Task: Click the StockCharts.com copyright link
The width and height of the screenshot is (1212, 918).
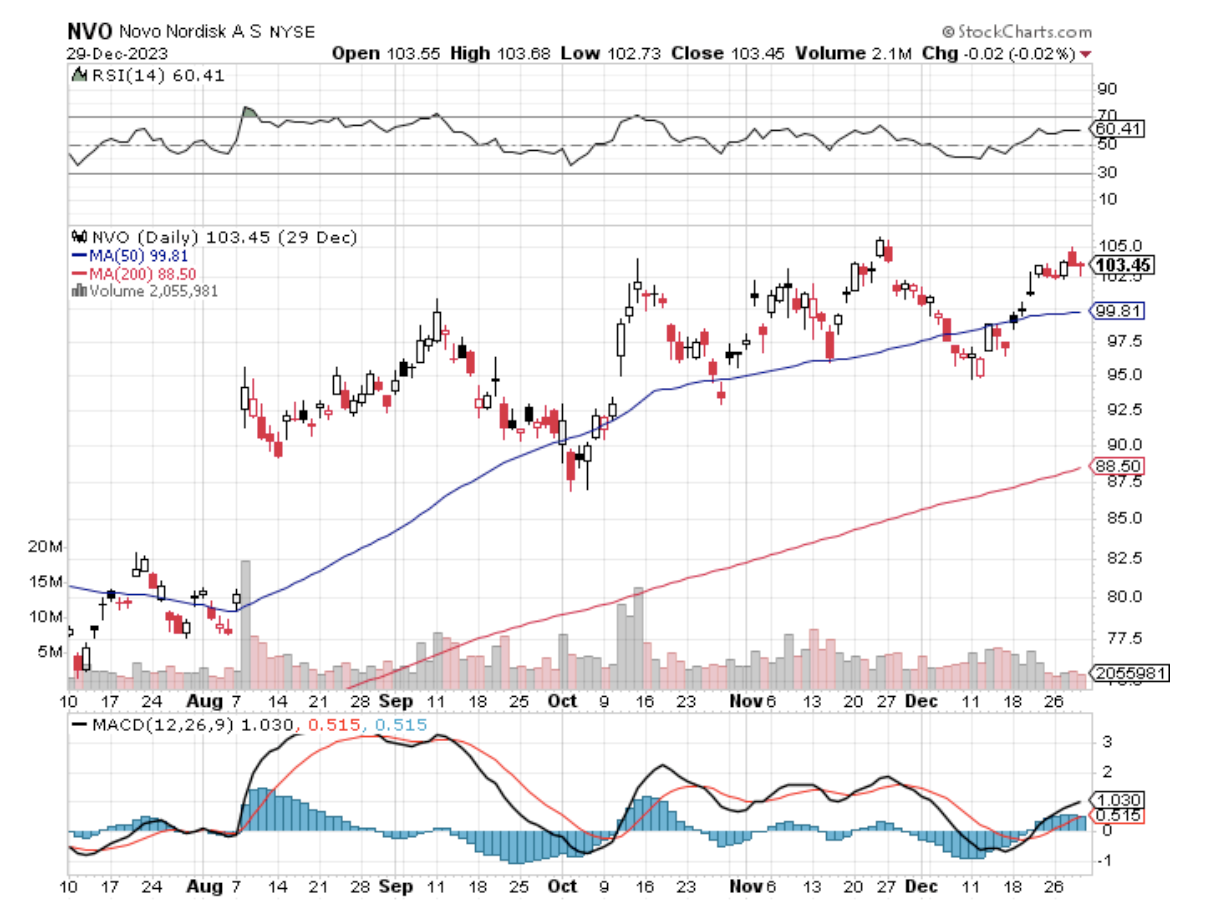Action: tap(1017, 33)
